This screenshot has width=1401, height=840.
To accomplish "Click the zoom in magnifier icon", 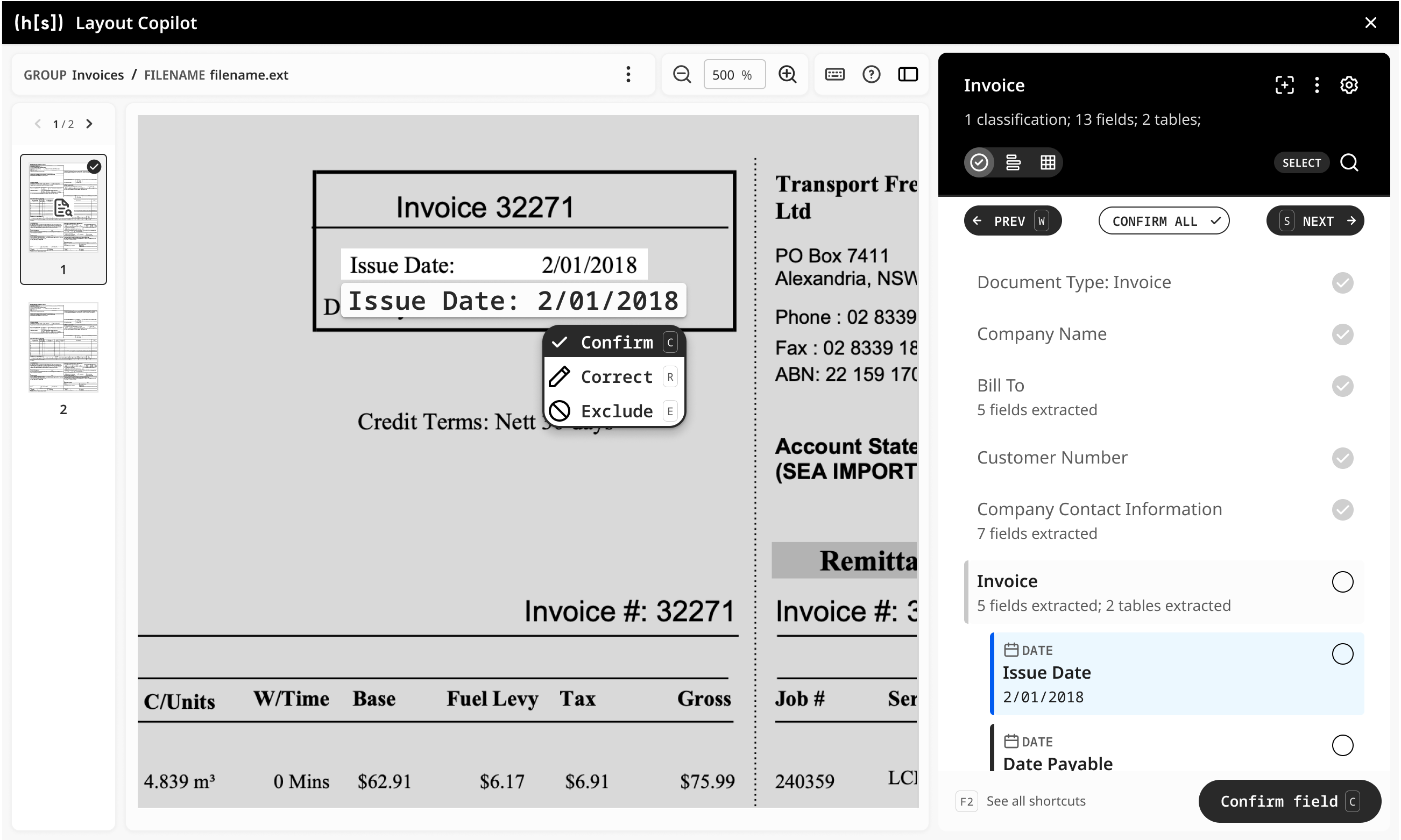I will [787, 74].
